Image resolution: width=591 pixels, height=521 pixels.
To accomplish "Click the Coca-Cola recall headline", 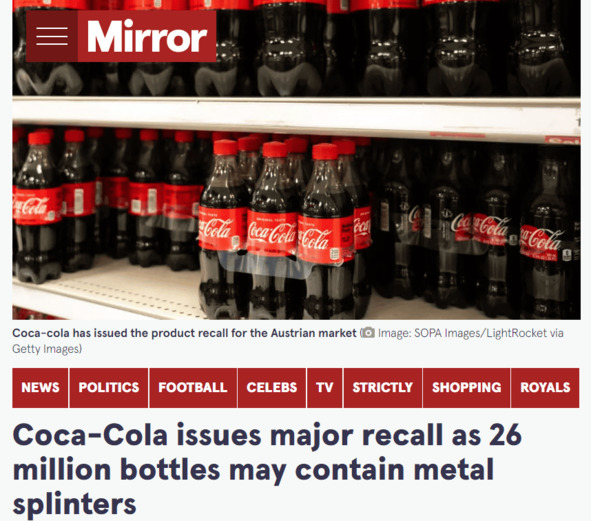I will click(x=268, y=469).
